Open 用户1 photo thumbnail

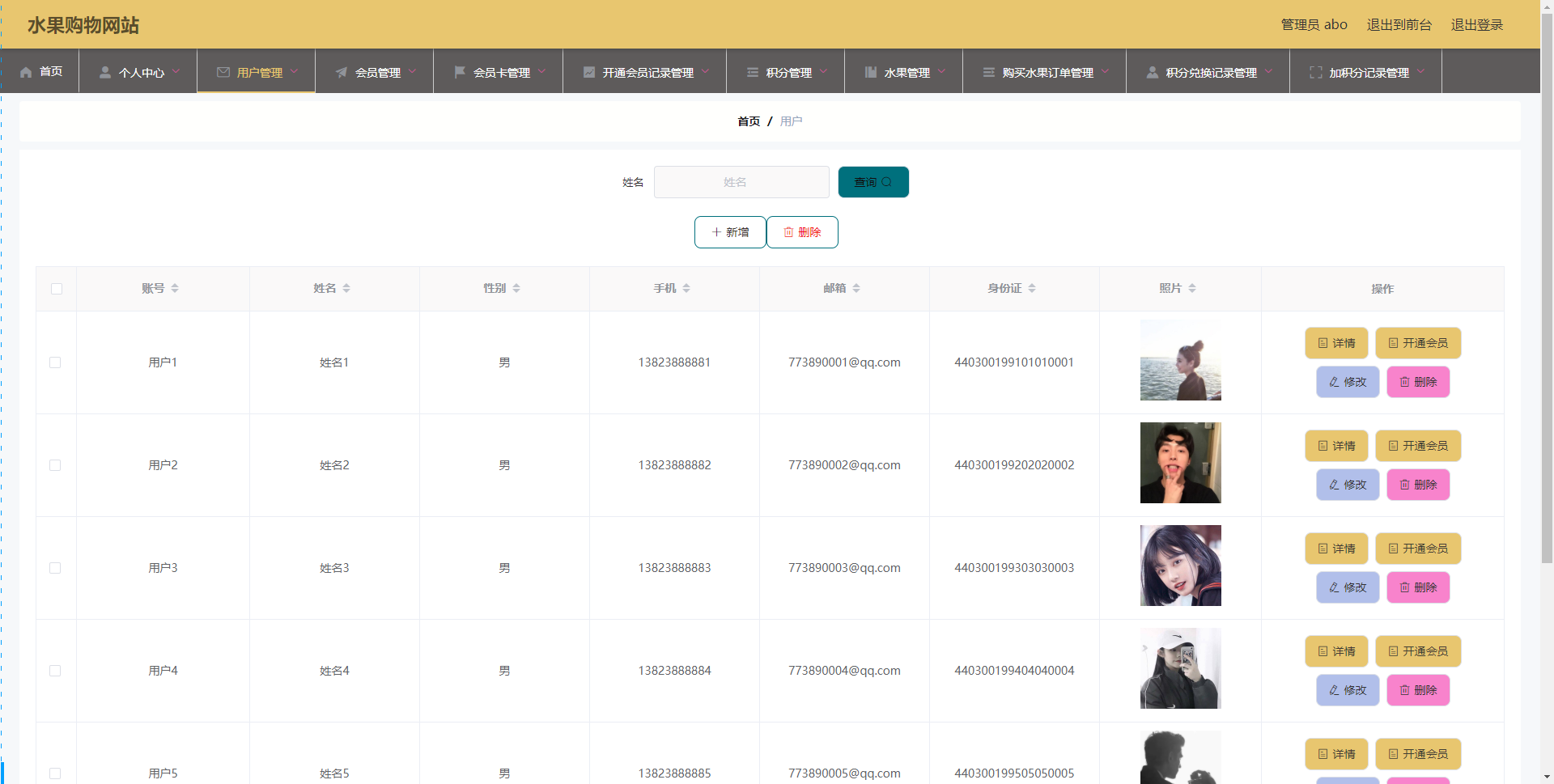pos(1180,360)
